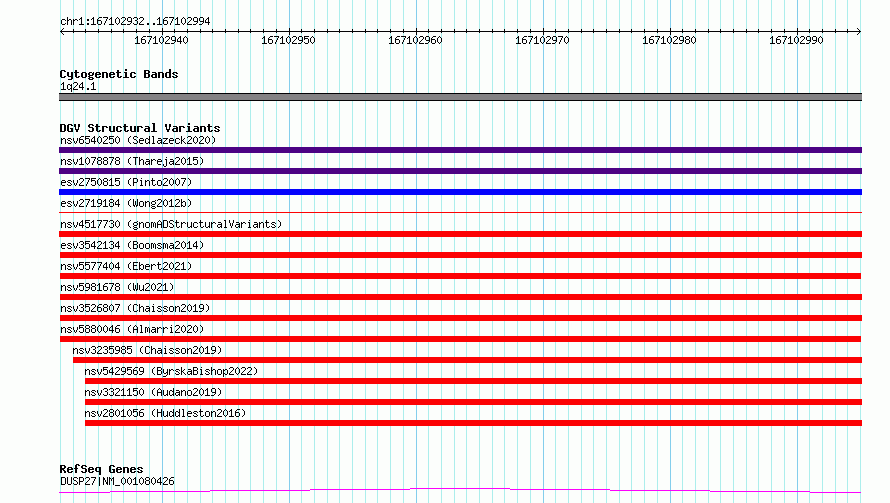The width and height of the screenshot is (890, 503).
Task: Click the red bar under nsv4517730
Action: coord(460,234)
